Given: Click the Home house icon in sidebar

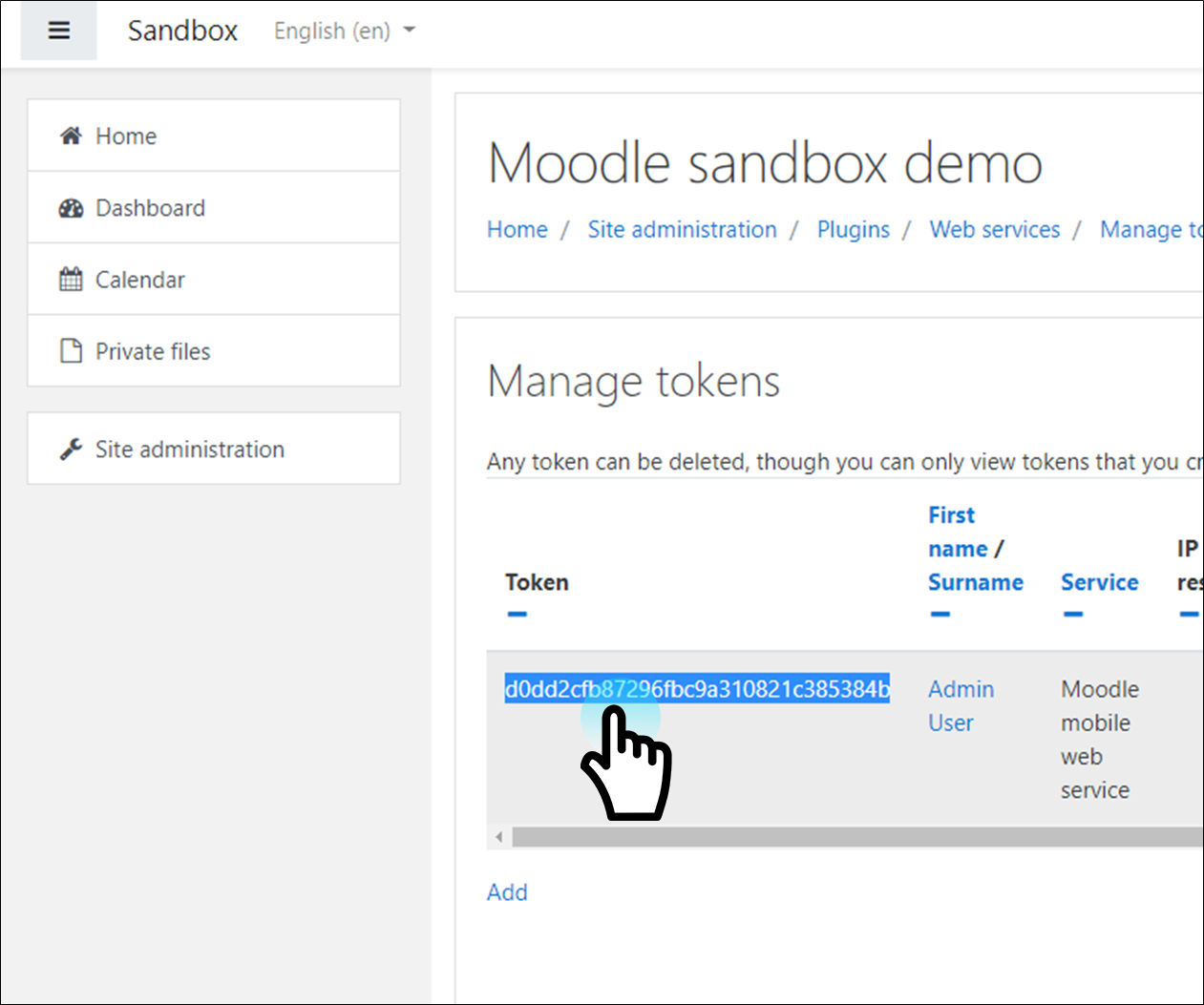Looking at the screenshot, I should [x=71, y=136].
